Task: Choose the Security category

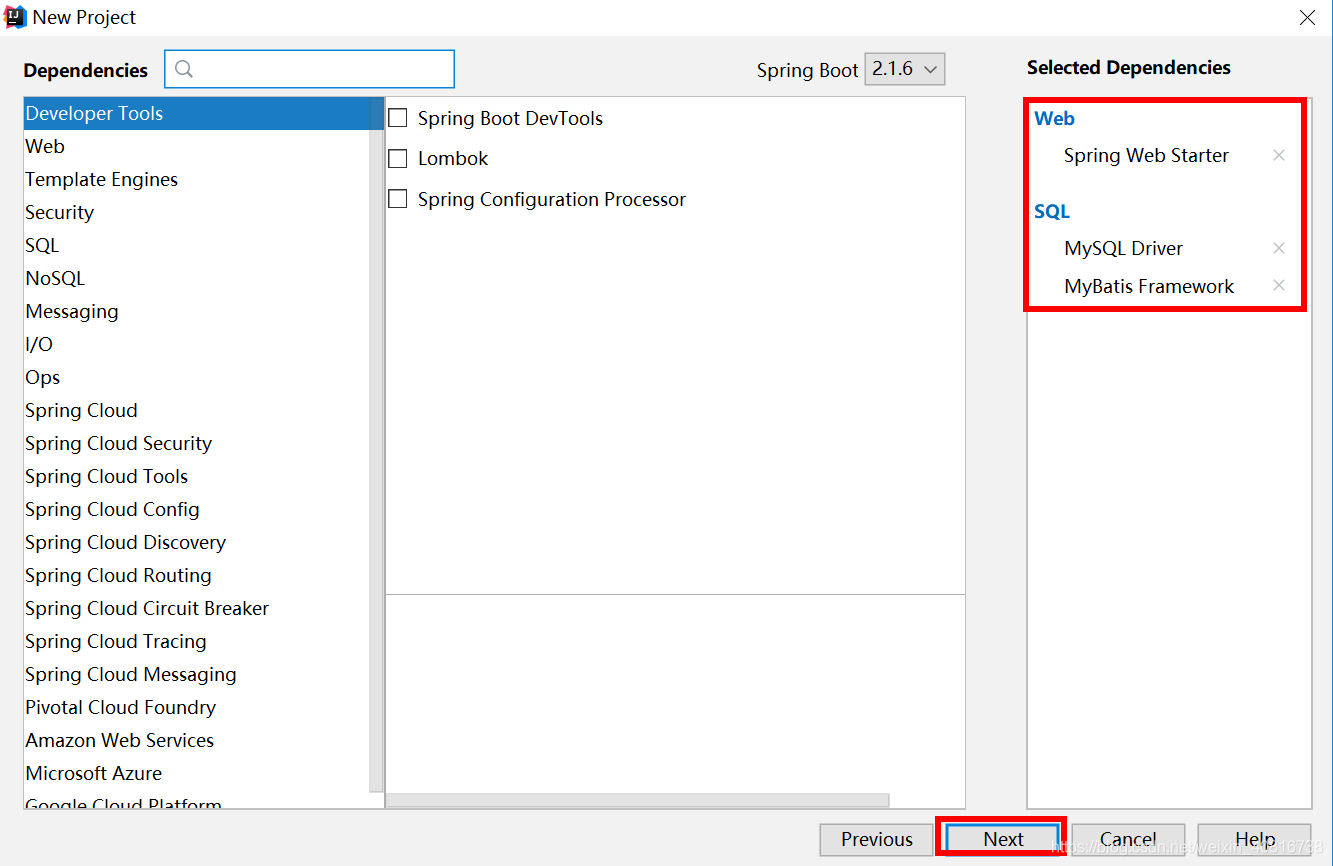Action: (x=196, y=212)
